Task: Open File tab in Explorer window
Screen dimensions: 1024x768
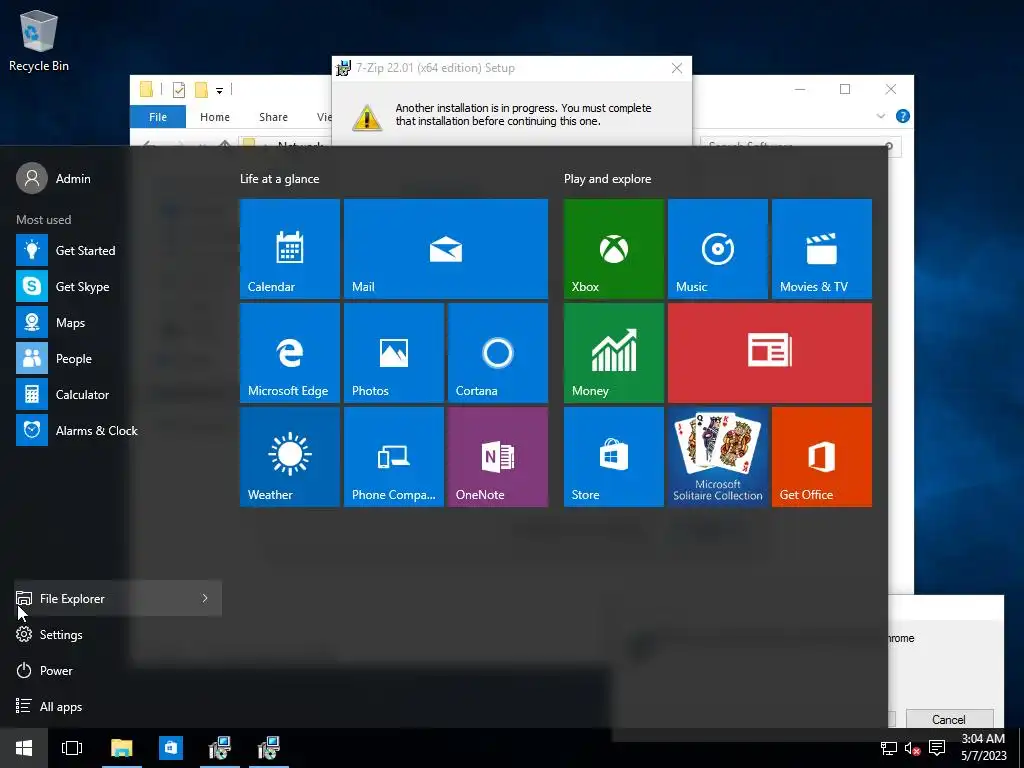Action: [158, 117]
